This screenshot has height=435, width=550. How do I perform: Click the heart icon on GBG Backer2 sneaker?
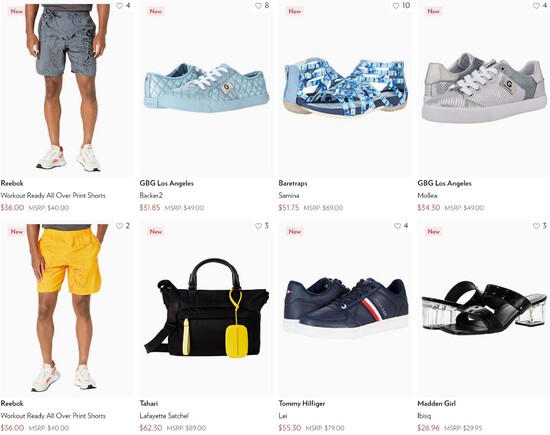point(259,6)
